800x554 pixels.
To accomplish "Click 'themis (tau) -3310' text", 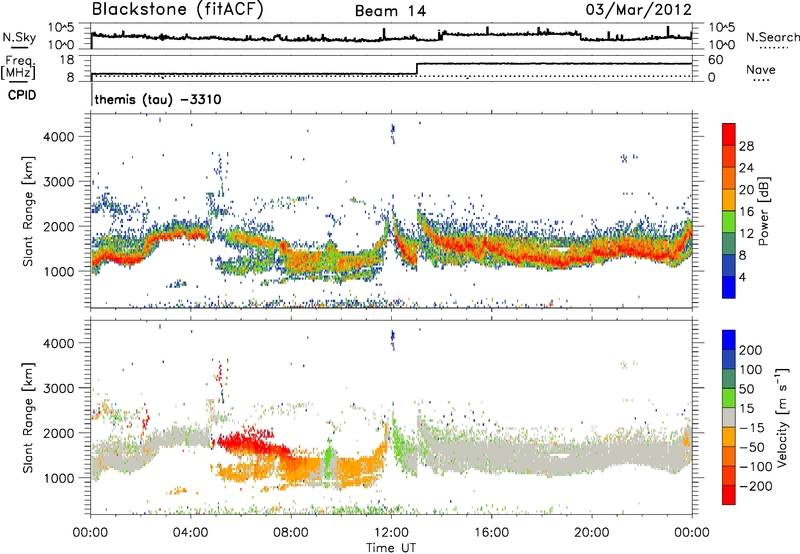I will pyautogui.click(x=158, y=99).
